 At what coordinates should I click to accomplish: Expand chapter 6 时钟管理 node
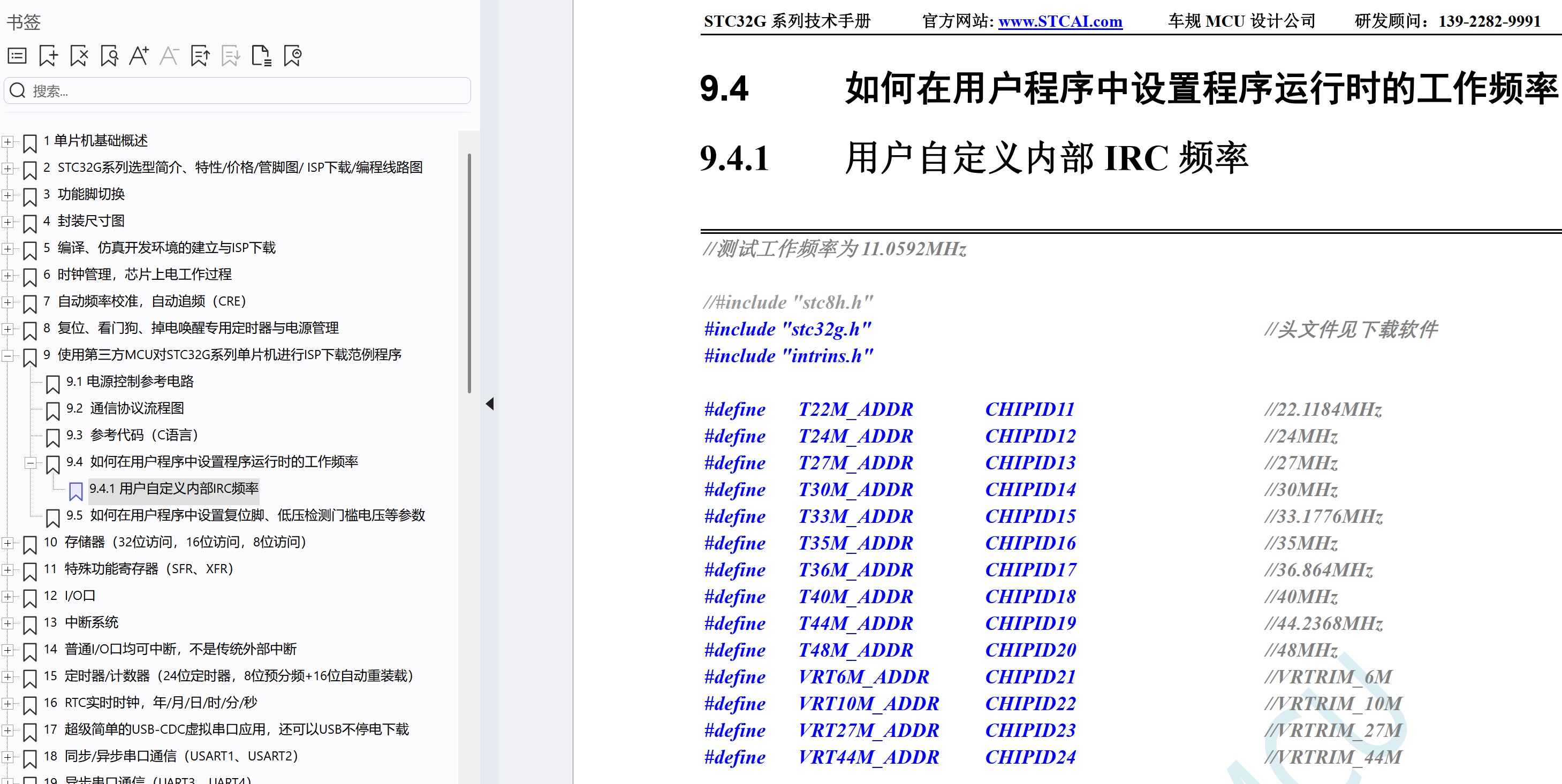point(7,275)
